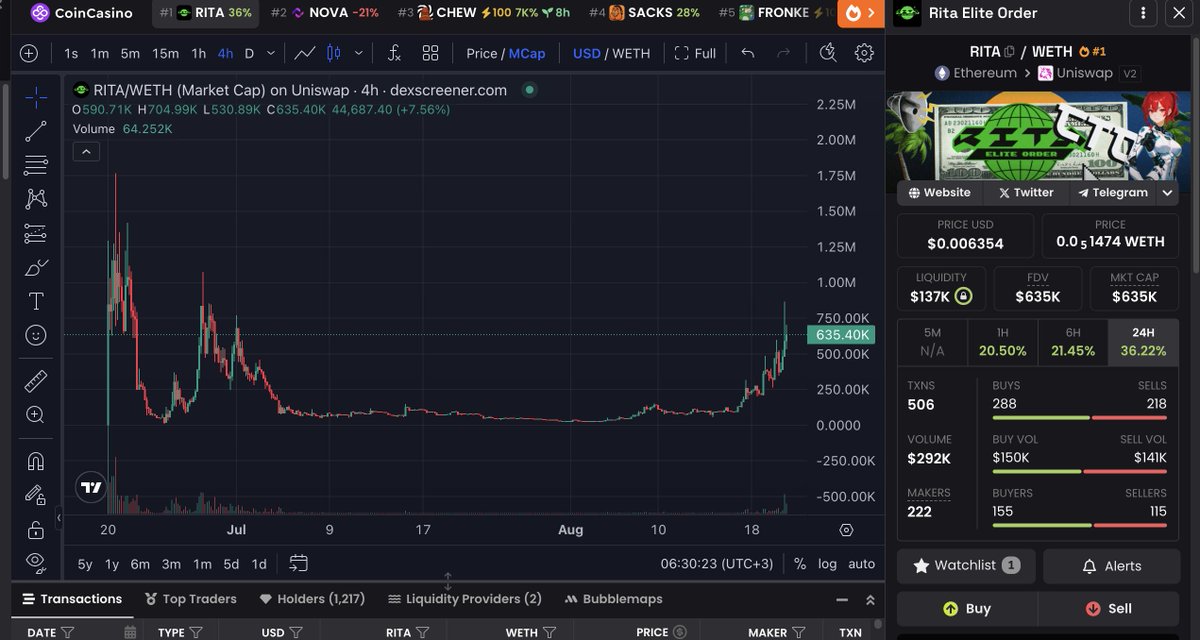This screenshot has height=640, width=1200.
Task: Expand the transactions panel upward
Action: pos(870,600)
